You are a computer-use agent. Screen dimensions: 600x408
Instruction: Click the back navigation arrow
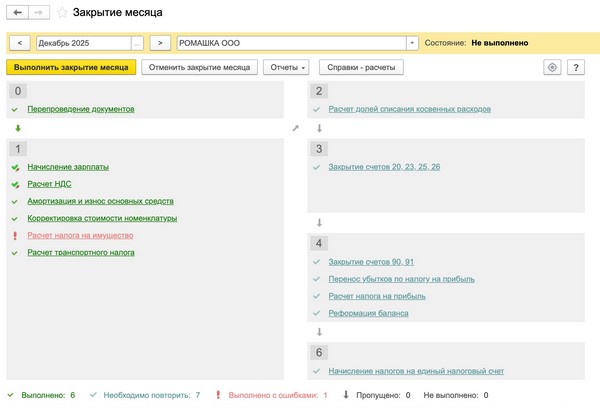[18, 13]
